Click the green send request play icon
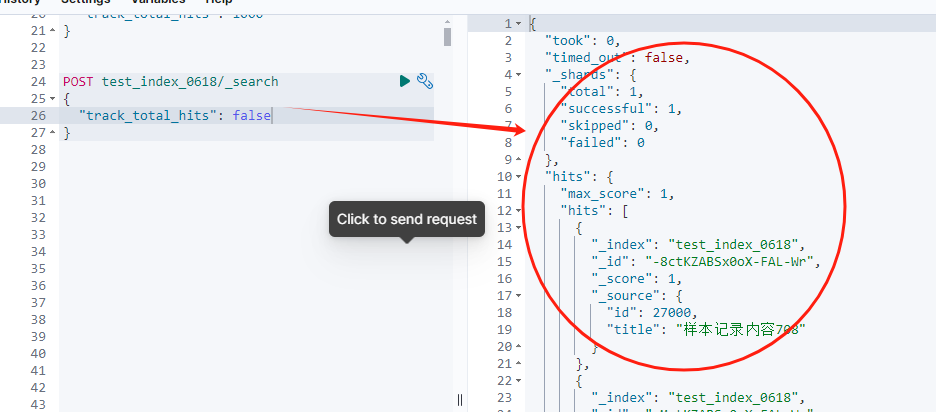936x412 pixels. tap(405, 81)
